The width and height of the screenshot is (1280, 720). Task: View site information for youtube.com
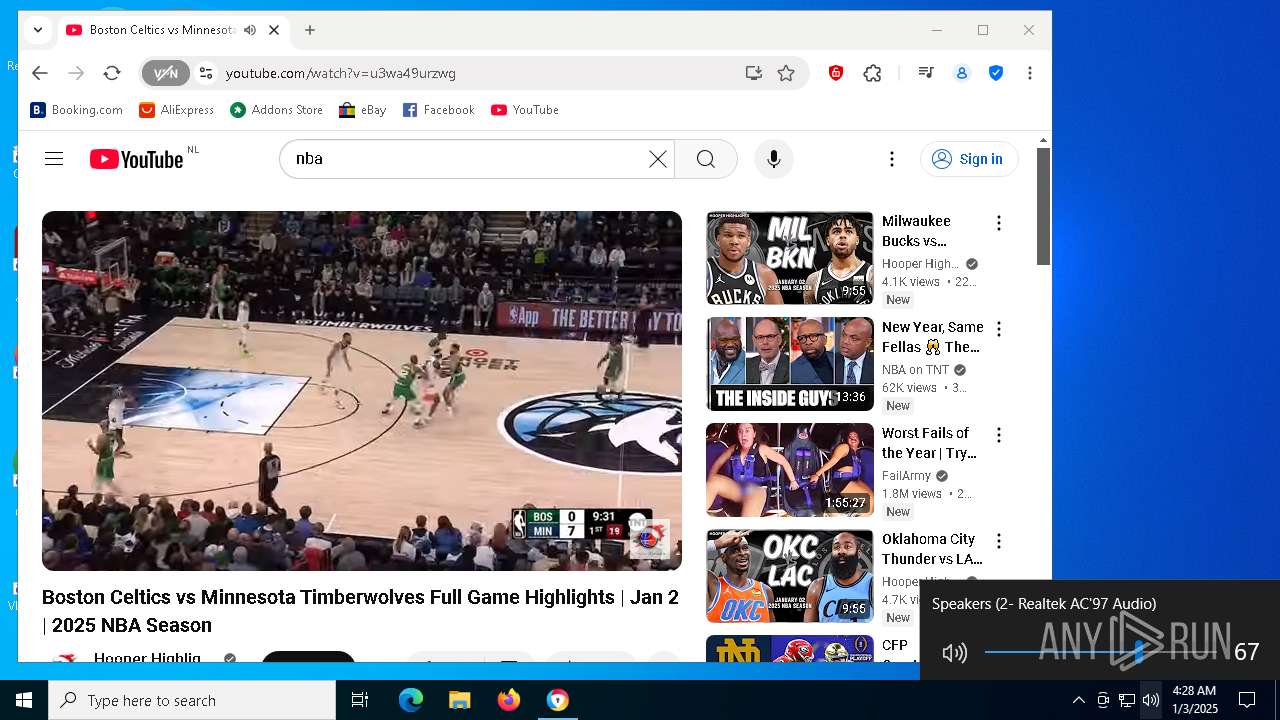click(206, 73)
